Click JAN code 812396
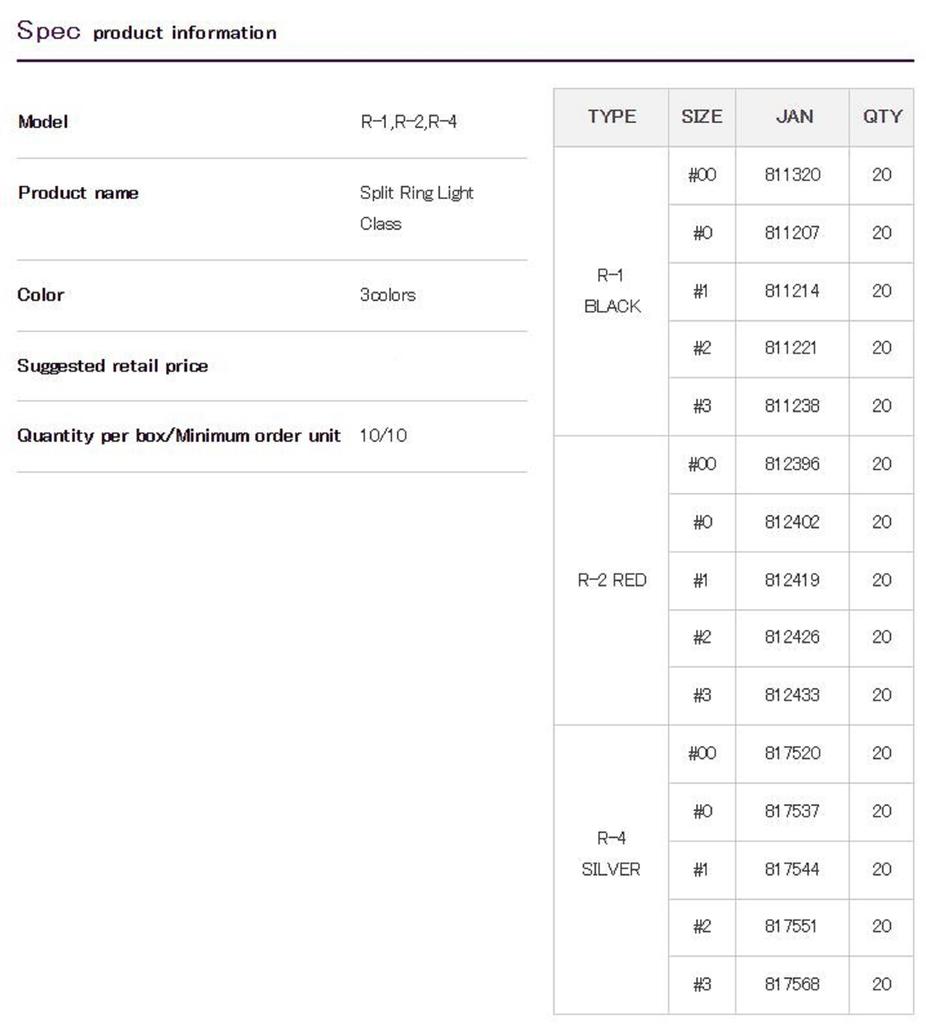This screenshot has height=1024, width=926. click(x=792, y=464)
